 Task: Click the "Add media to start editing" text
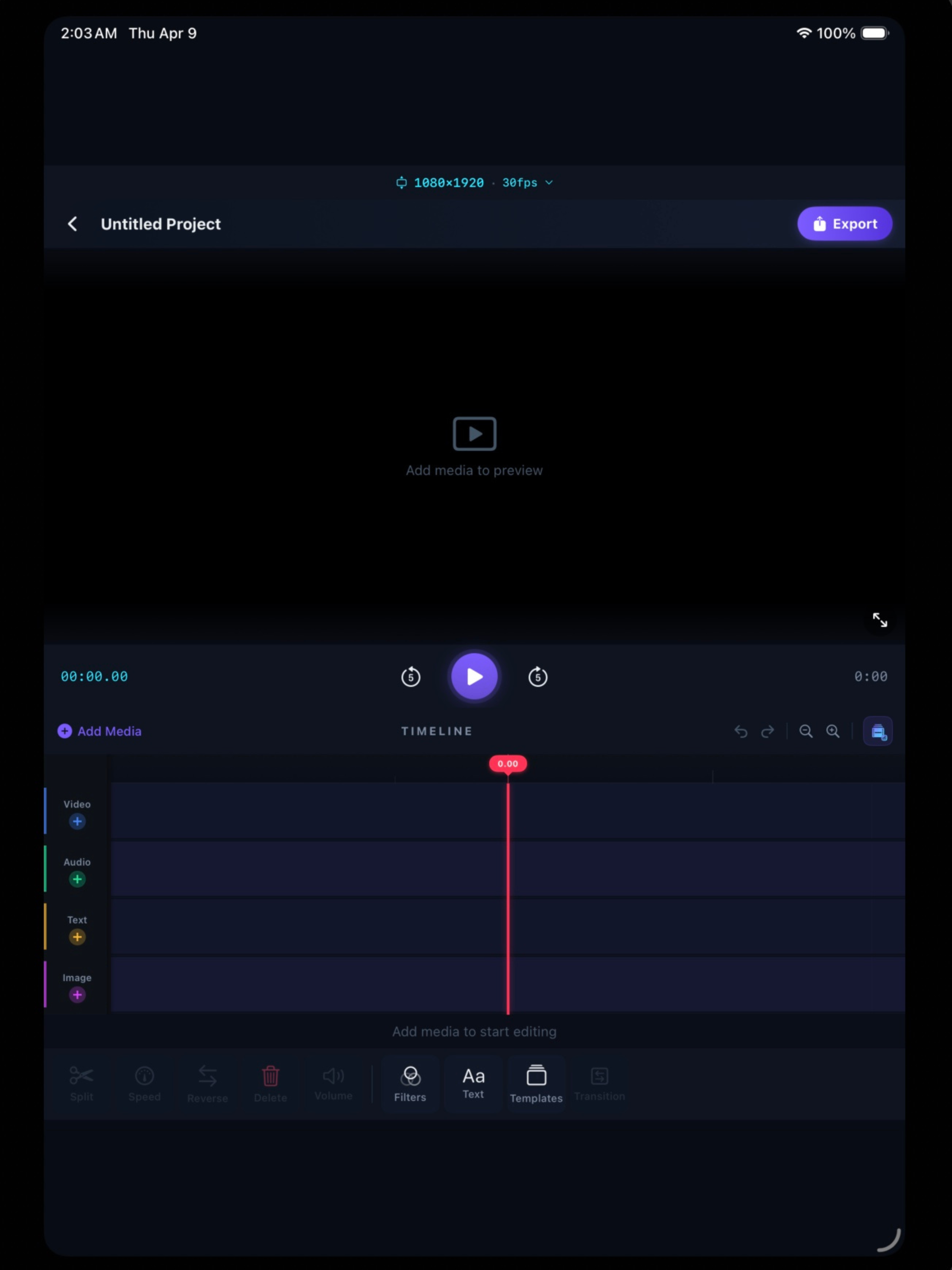(x=474, y=1032)
